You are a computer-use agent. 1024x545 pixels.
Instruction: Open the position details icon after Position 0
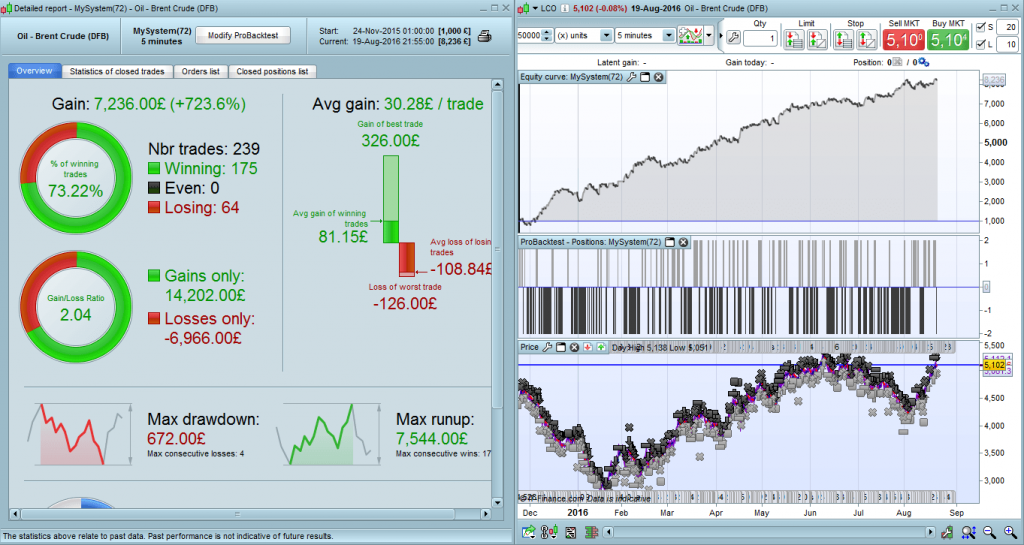tap(898, 62)
